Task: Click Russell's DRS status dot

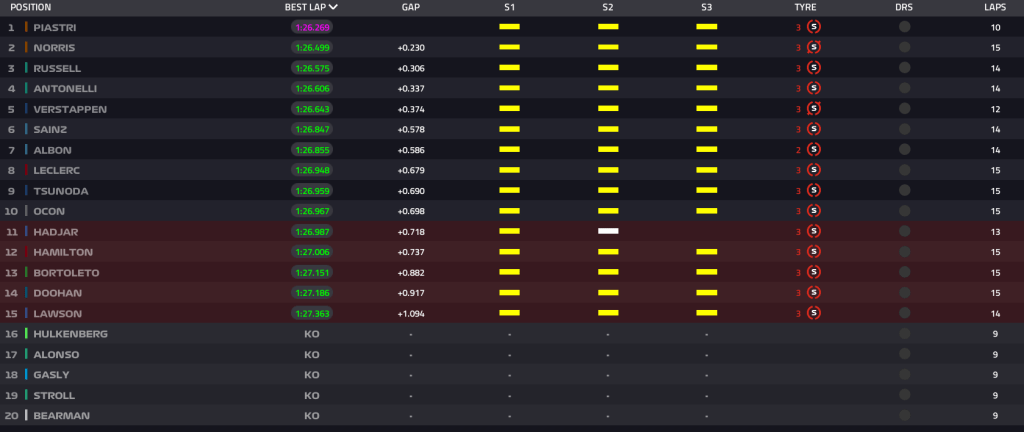Action: [904, 68]
